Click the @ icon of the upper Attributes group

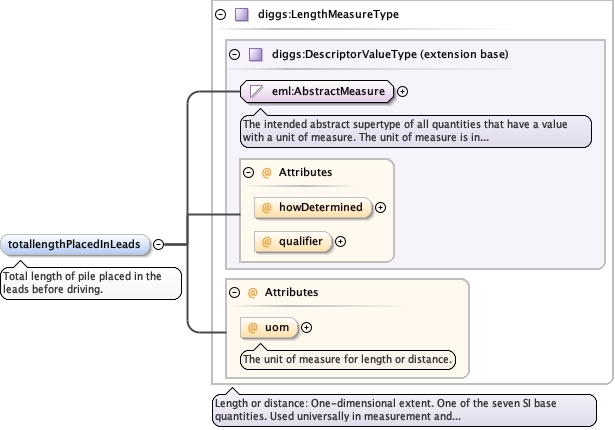click(267, 172)
